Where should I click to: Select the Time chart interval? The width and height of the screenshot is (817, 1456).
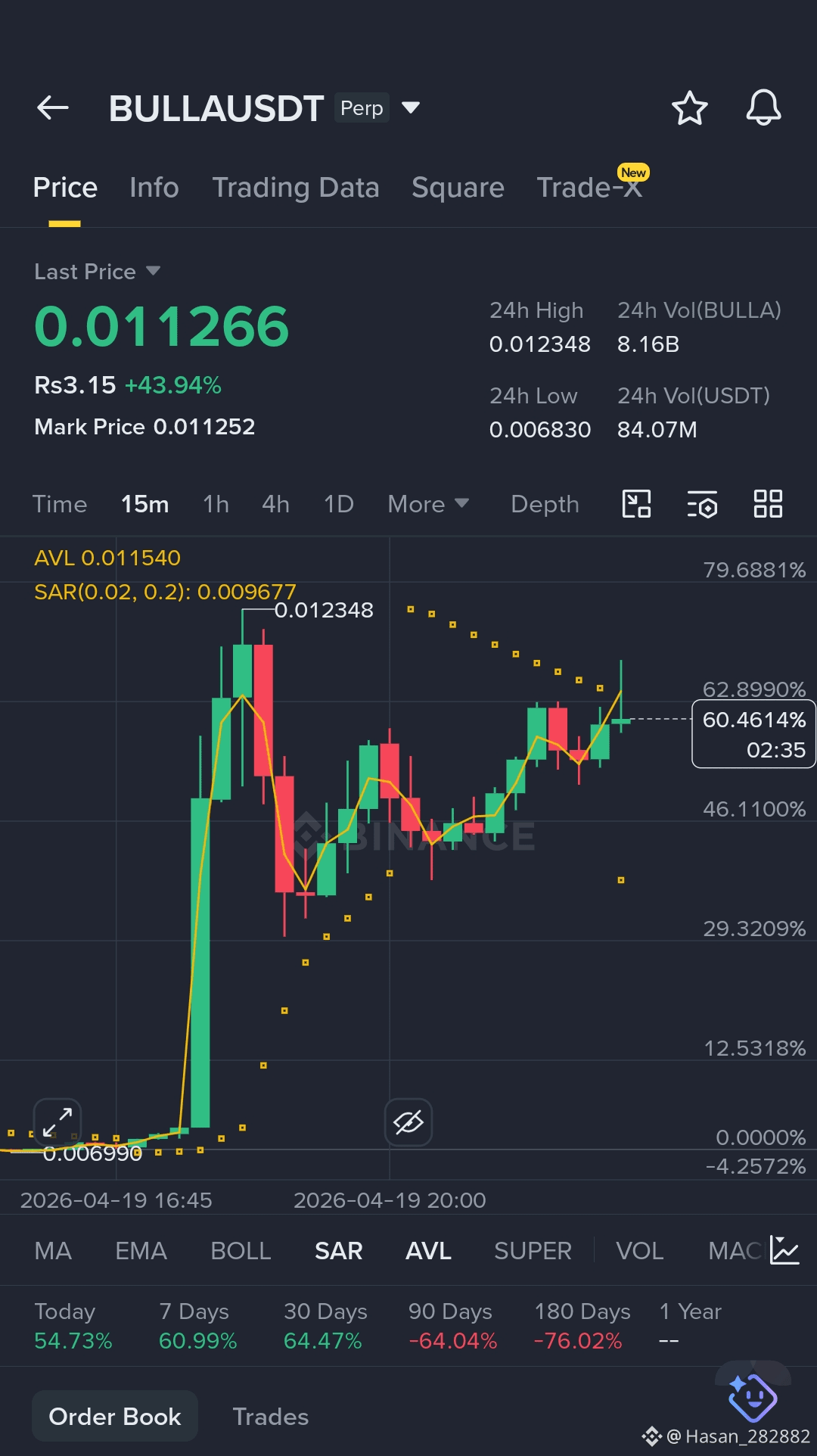tap(60, 504)
